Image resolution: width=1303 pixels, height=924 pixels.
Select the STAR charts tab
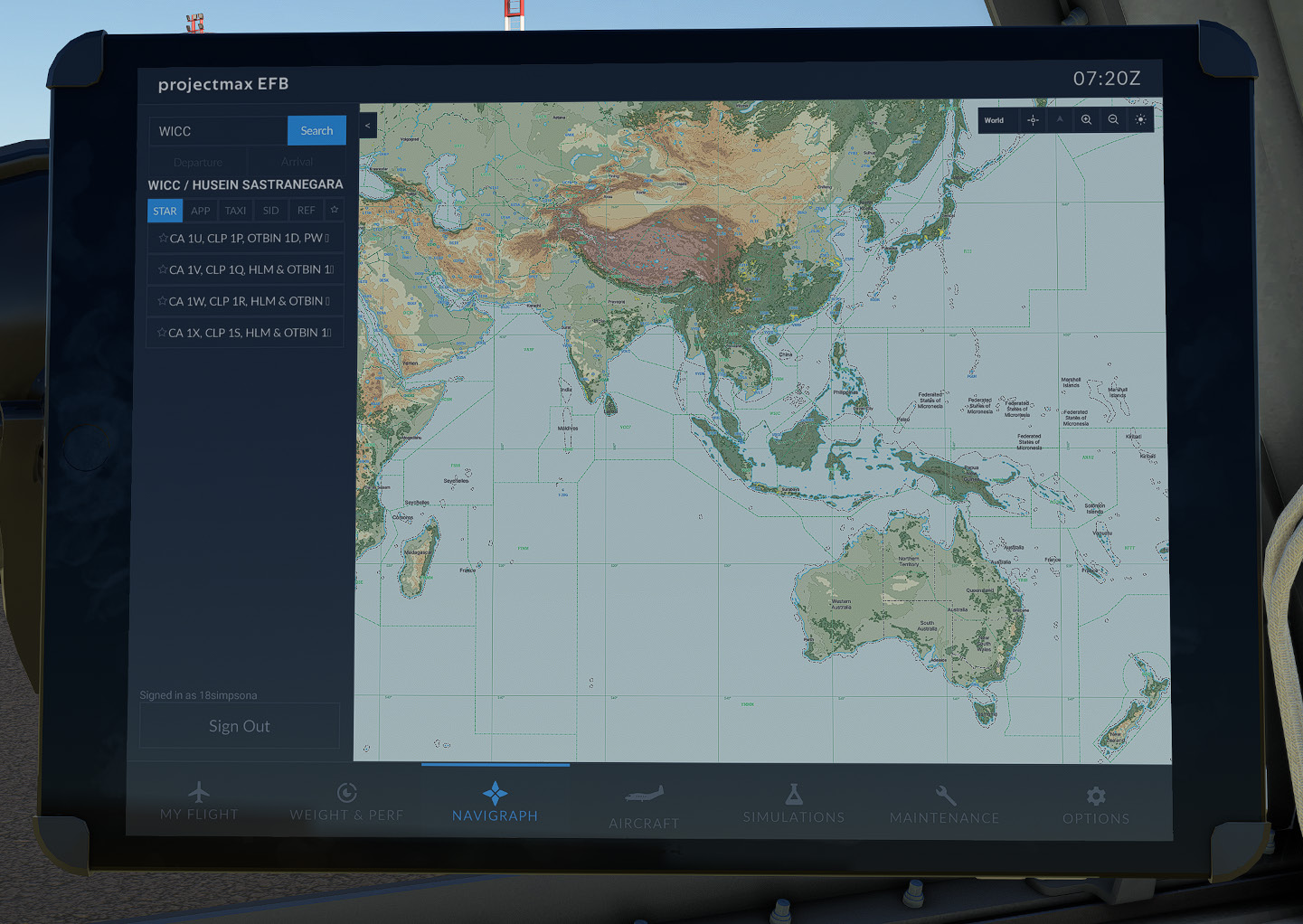tap(165, 211)
